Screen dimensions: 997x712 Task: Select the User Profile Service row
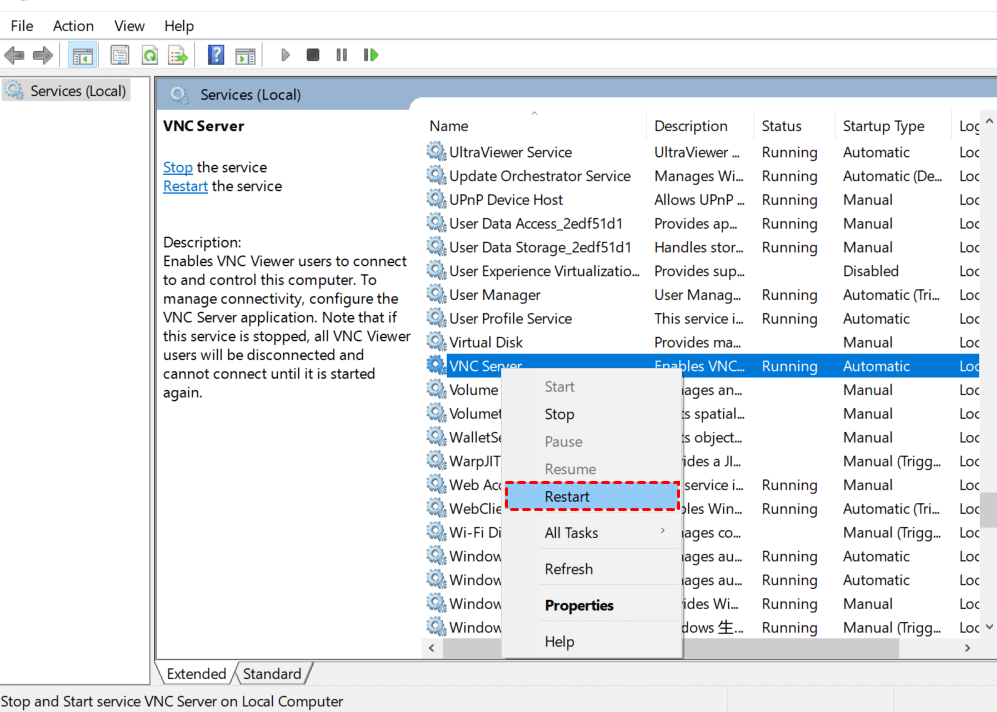703,318
